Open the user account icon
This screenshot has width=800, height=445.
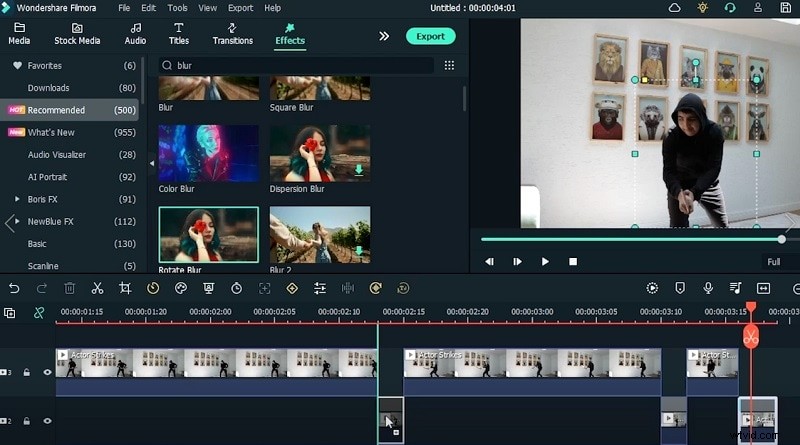tap(758, 8)
